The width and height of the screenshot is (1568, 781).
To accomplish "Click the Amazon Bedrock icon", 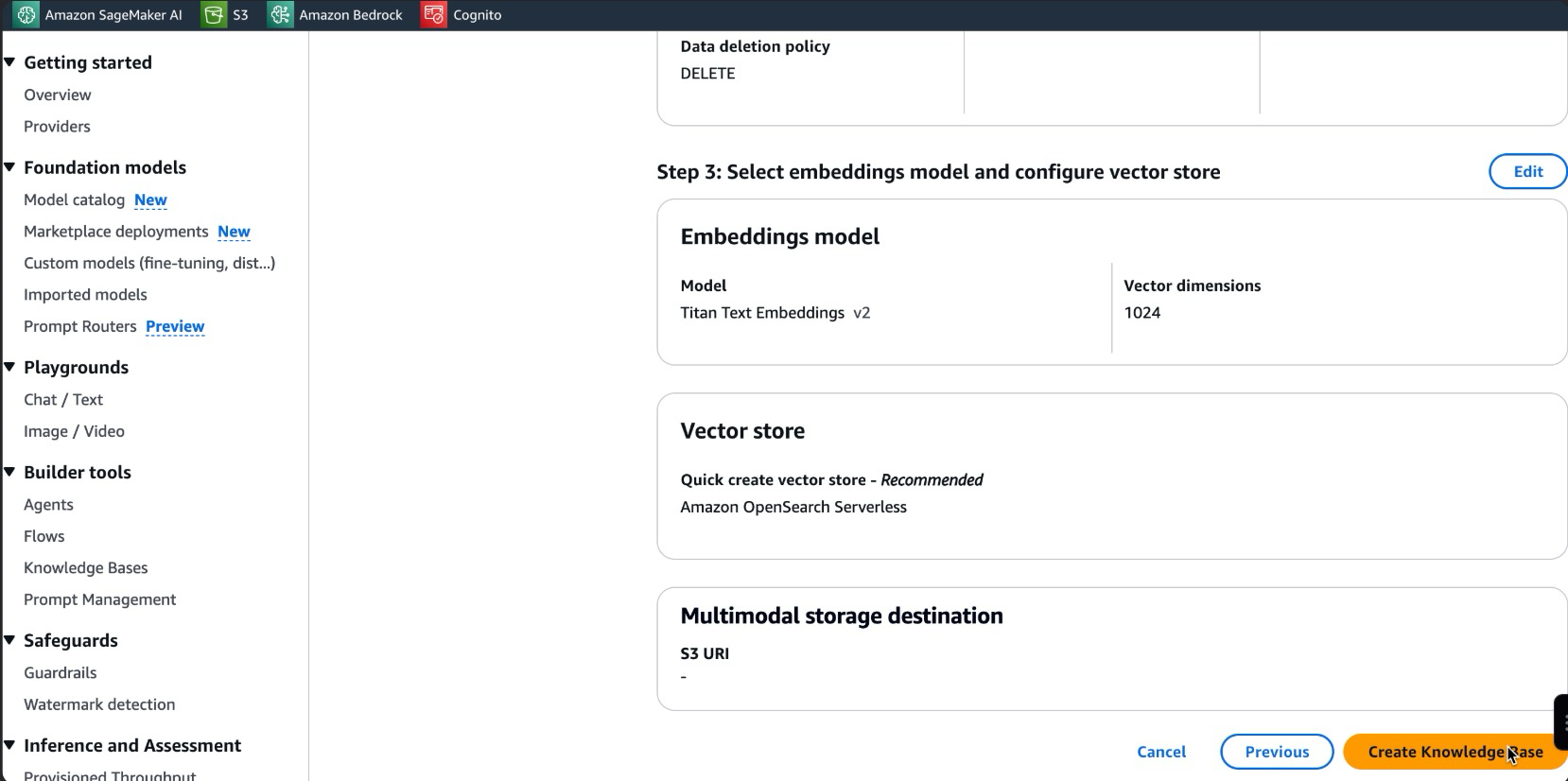I will tap(281, 15).
